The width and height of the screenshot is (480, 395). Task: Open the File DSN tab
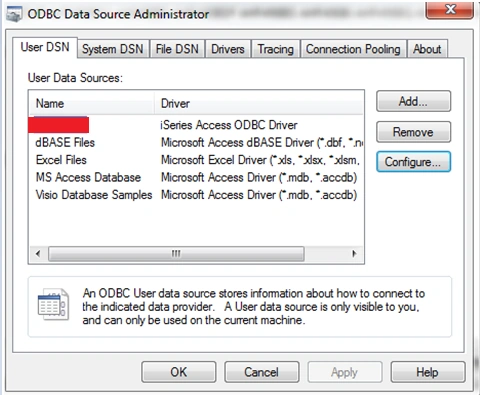coord(177,49)
